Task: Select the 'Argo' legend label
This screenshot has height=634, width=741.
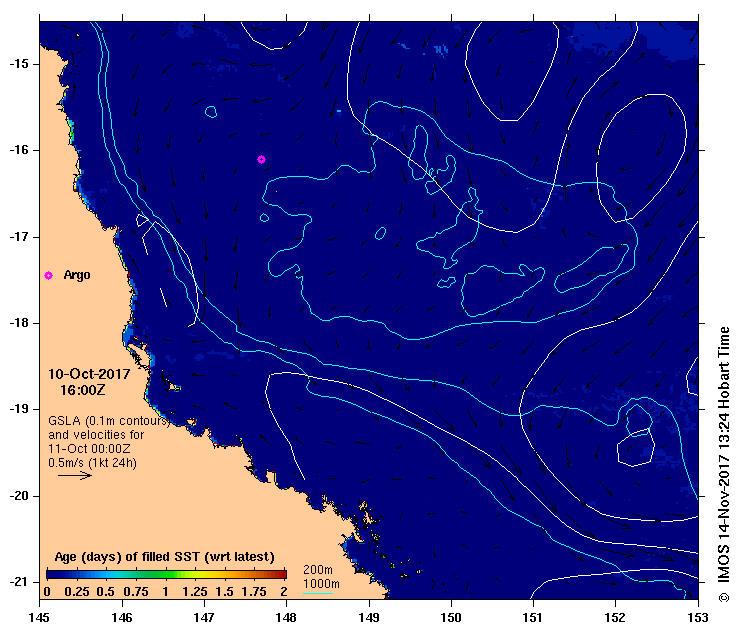Action: coord(77,275)
